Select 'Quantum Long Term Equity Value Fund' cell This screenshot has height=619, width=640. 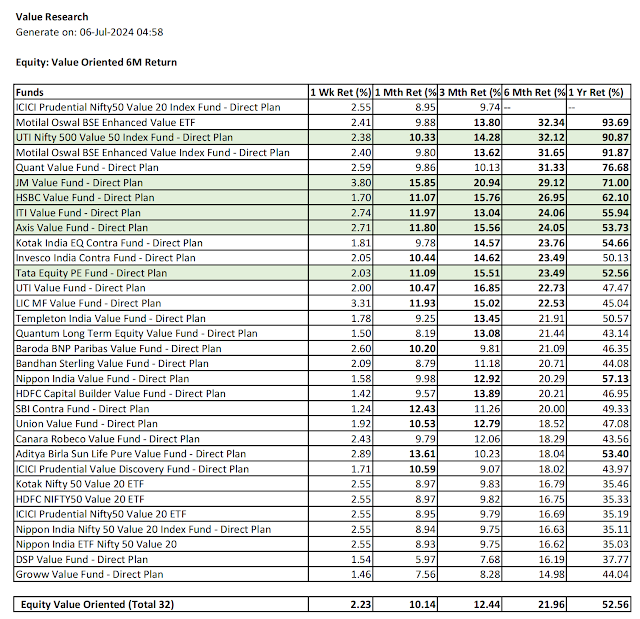(161, 333)
